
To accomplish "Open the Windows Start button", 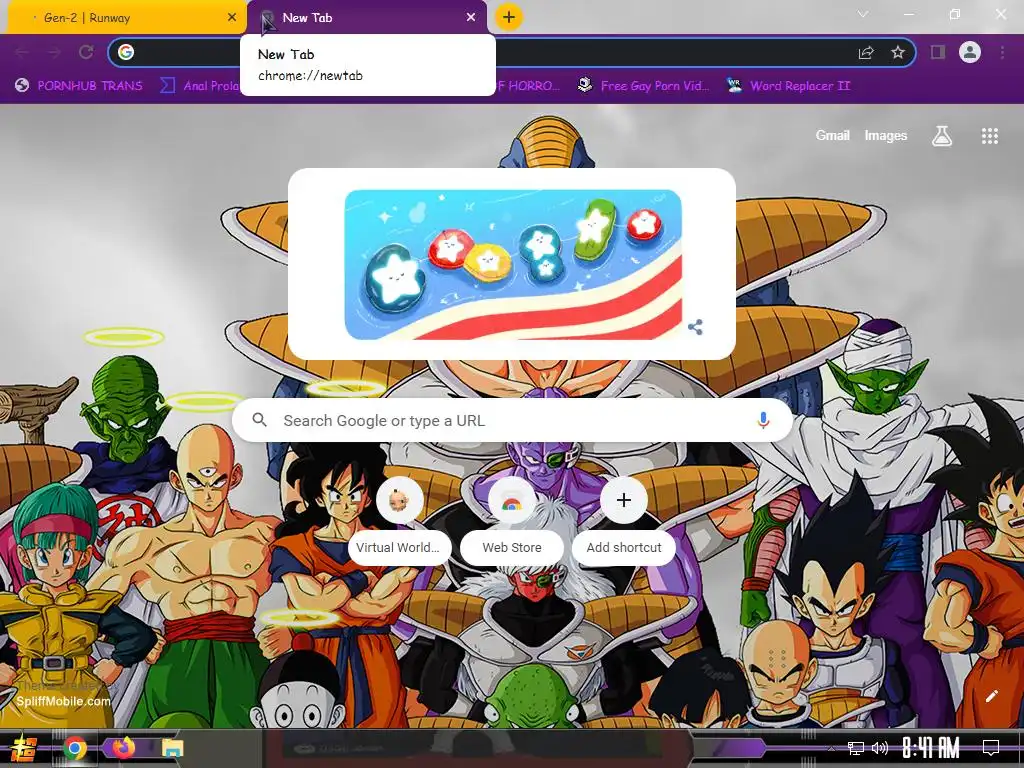I will pos(24,748).
